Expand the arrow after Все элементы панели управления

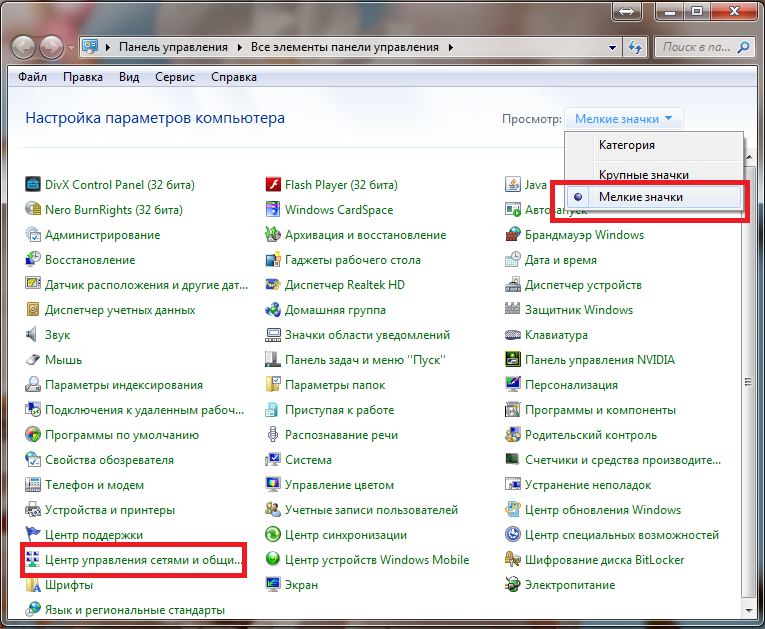450,47
